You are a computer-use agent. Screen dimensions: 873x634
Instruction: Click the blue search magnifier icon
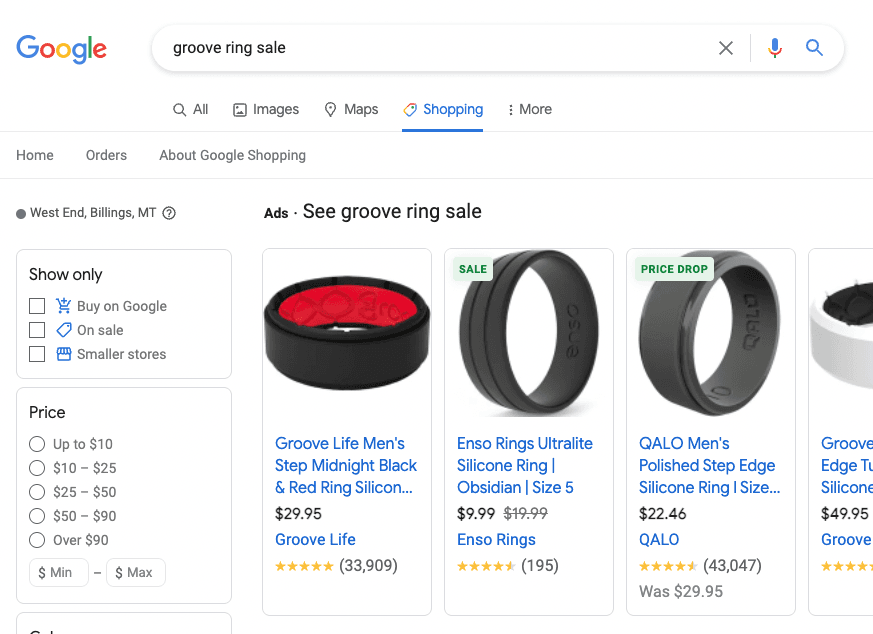(813, 47)
